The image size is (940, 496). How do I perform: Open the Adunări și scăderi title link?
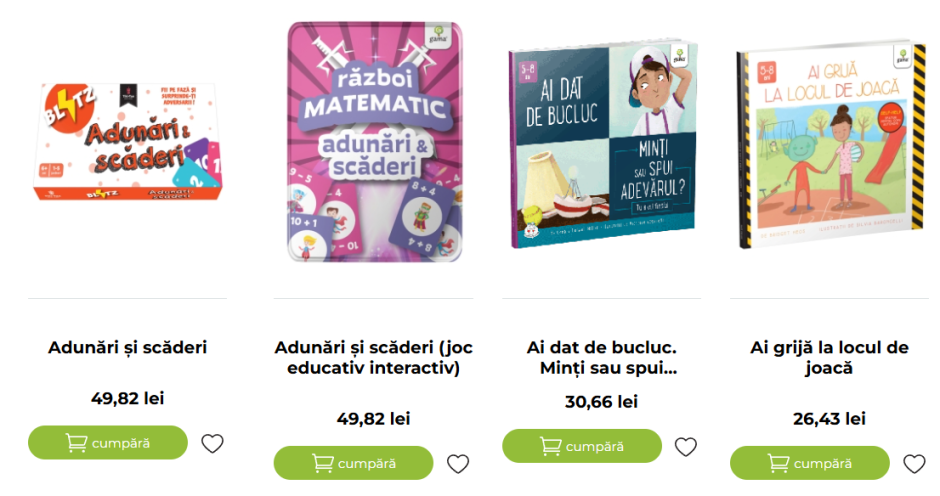click(x=128, y=347)
